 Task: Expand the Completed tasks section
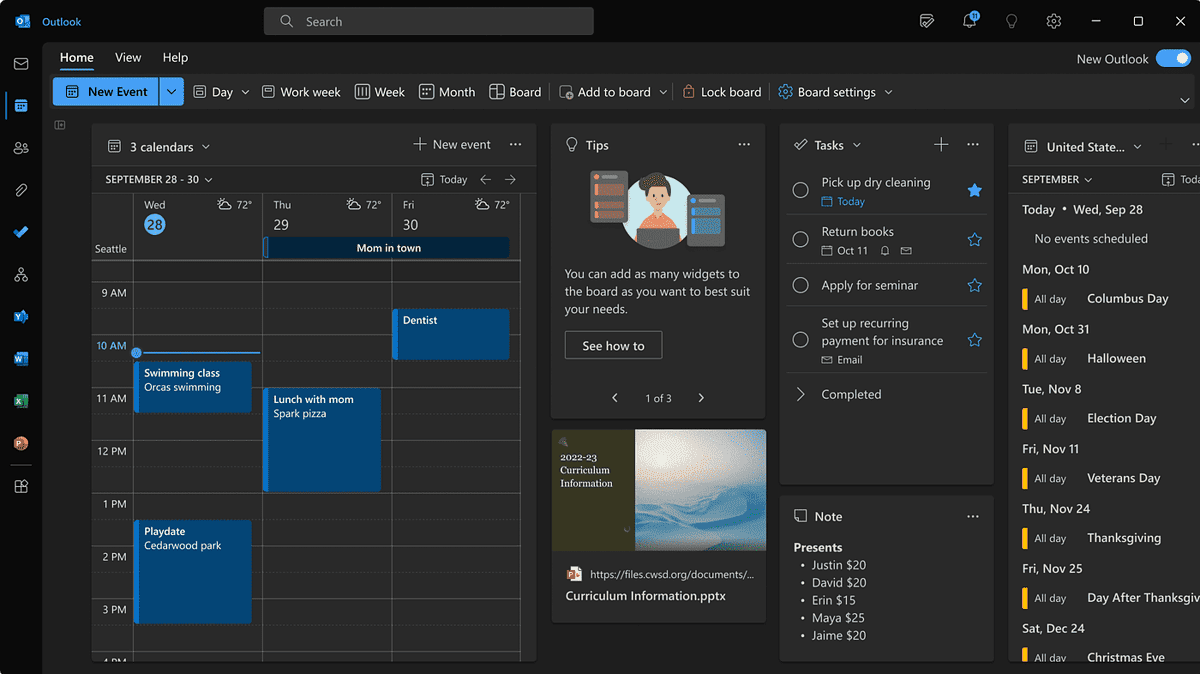point(800,394)
